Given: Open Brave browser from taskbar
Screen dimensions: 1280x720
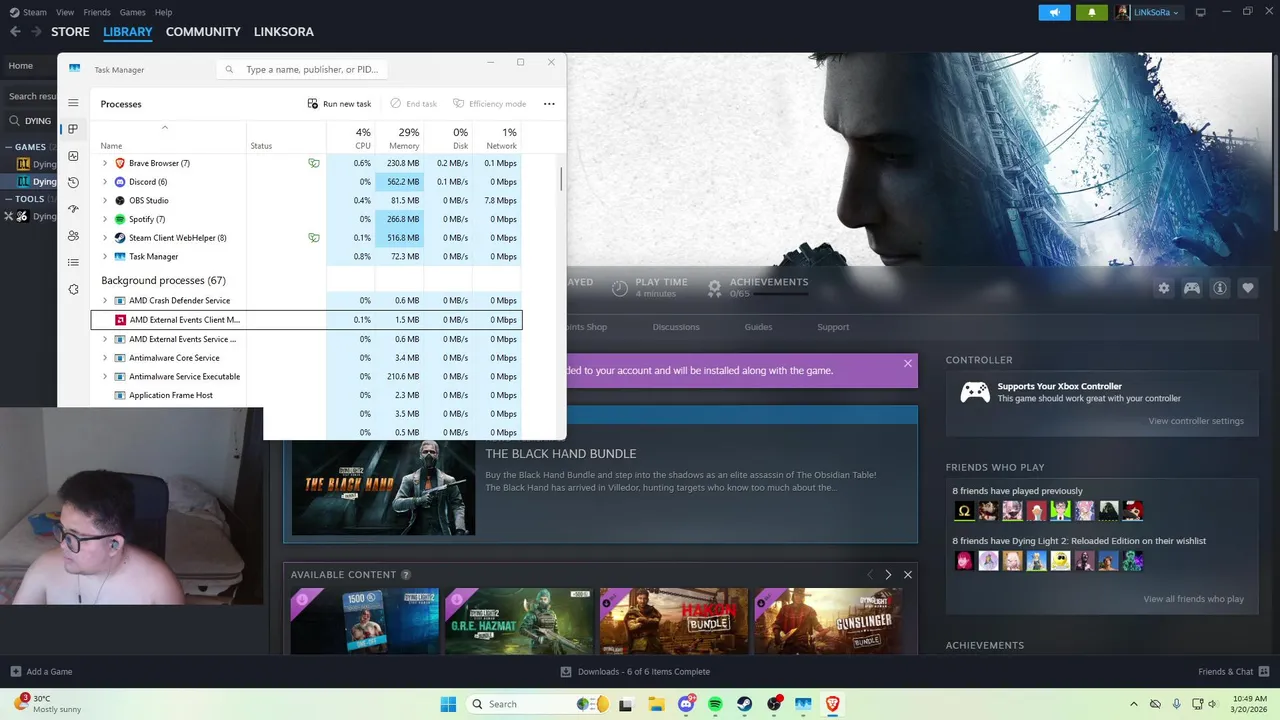Looking at the screenshot, I should 832,704.
